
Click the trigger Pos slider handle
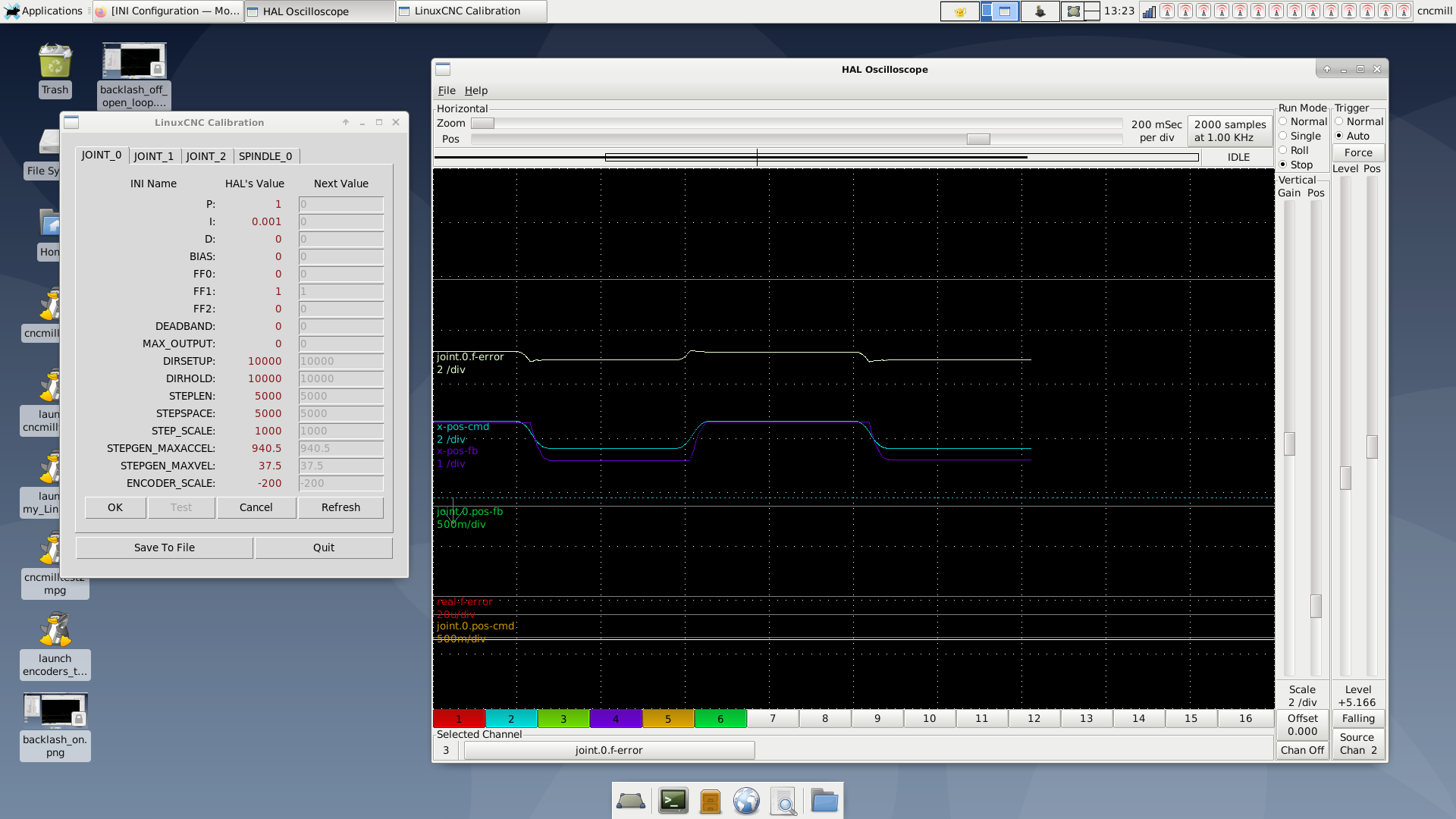click(1372, 447)
